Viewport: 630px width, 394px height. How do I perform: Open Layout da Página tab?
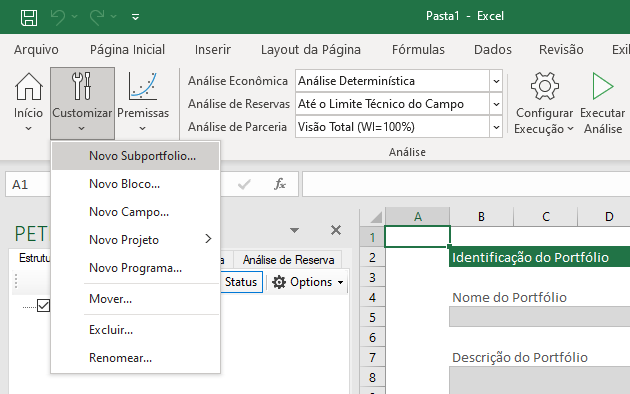(x=311, y=50)
